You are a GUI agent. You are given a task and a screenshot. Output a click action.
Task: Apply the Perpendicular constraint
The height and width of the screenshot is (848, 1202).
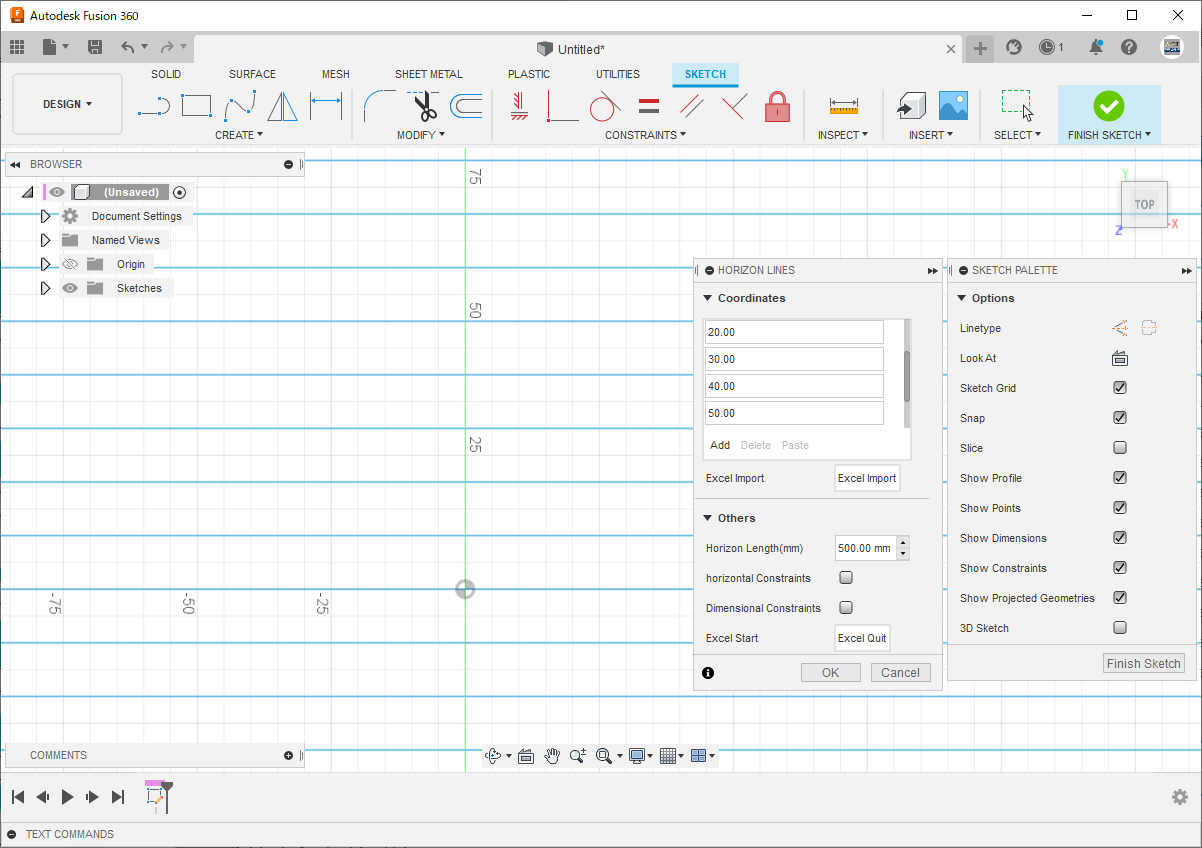coord(734,105)
